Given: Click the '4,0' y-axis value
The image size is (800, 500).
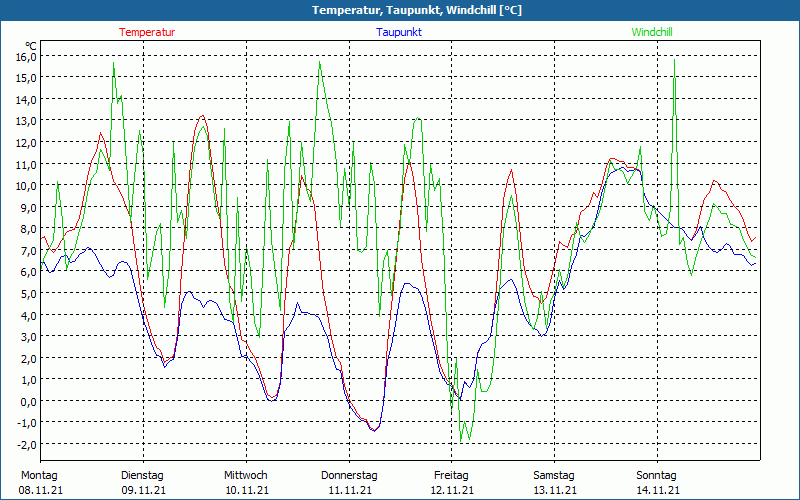Looking at the screenshot, I should click(29, 316).
